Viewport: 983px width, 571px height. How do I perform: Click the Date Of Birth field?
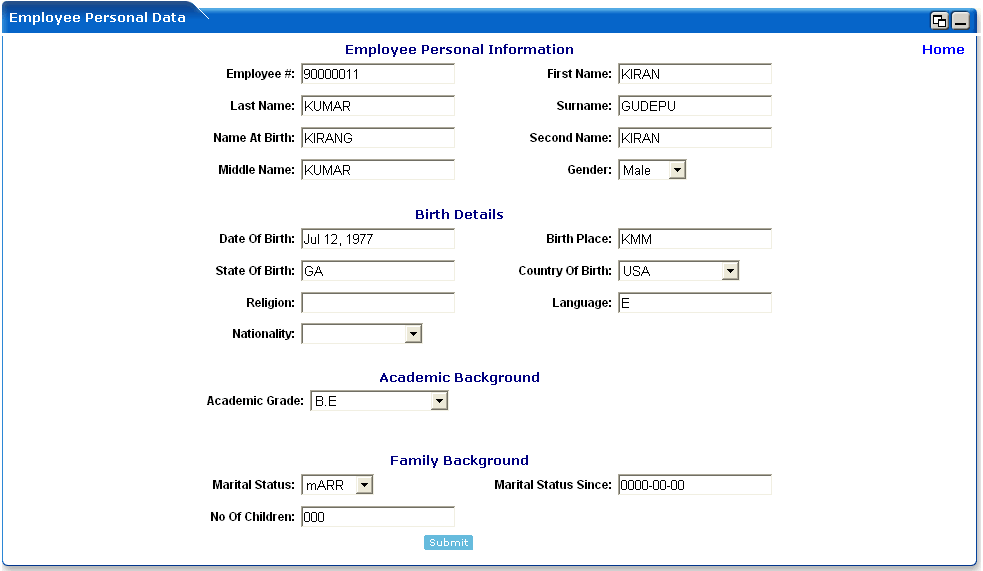tap(378, 239)
